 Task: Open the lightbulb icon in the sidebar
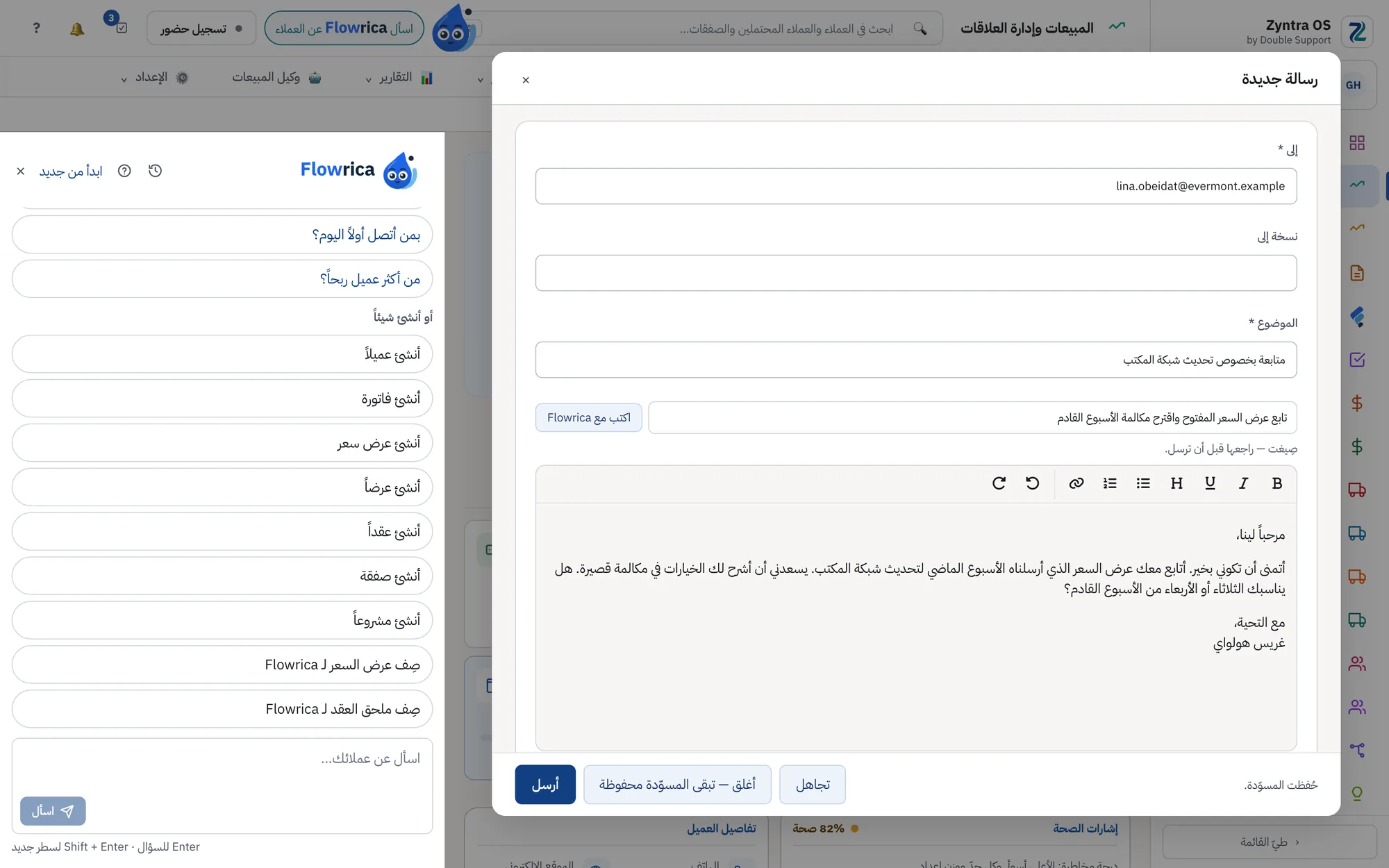click(x=1357, y=793)
